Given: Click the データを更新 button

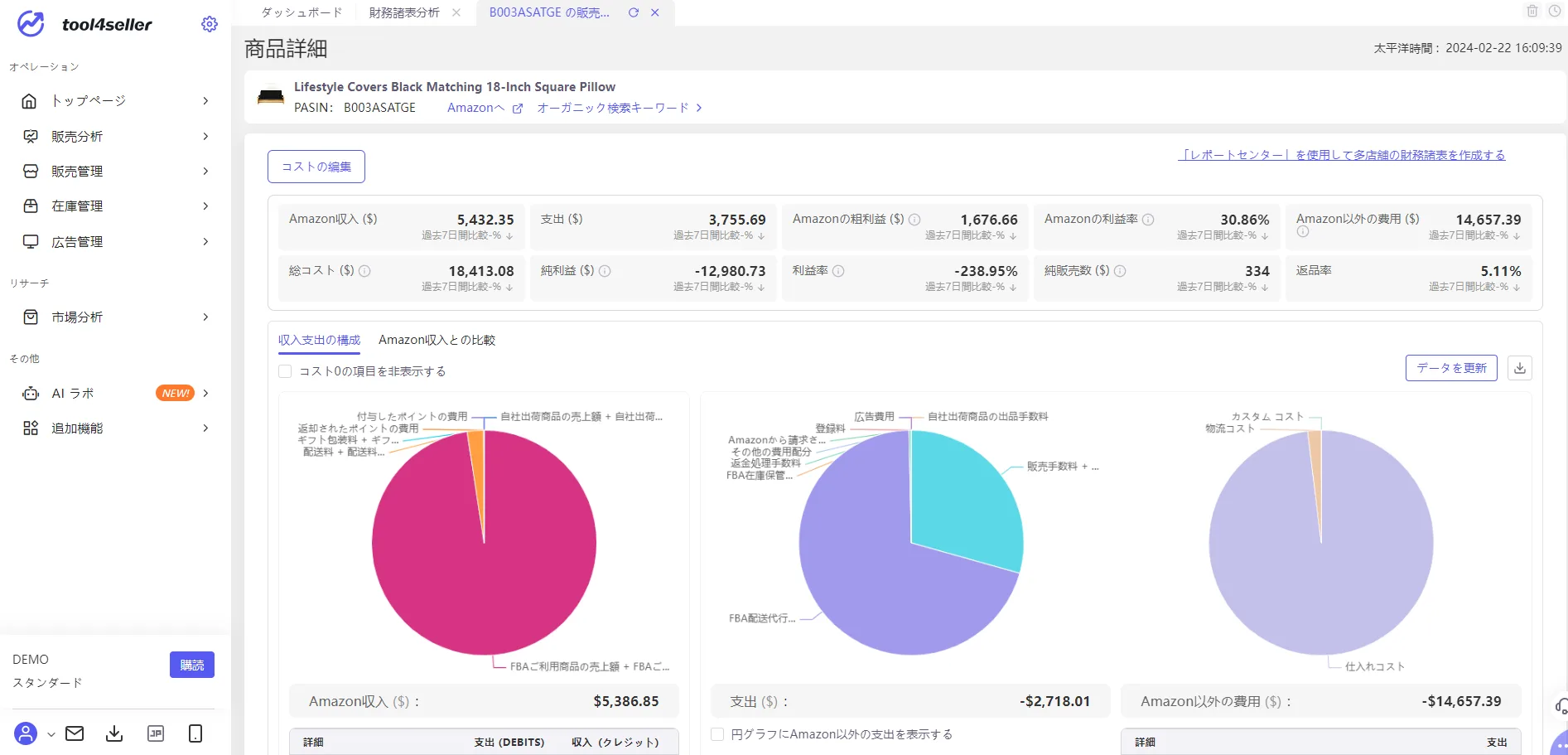Looking at the screenshot, I should click(x=1451, y=368).
